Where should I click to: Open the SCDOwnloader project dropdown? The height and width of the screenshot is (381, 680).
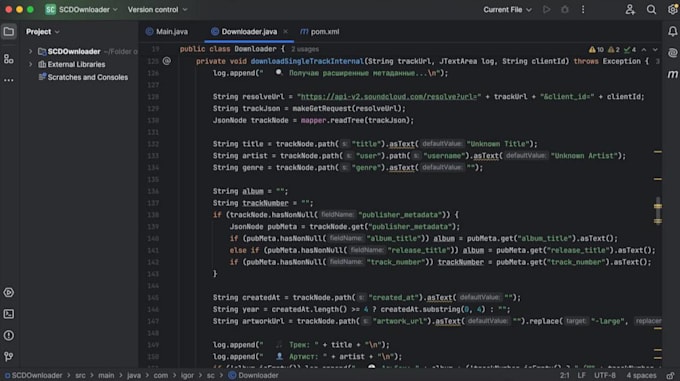coord(88,10)
